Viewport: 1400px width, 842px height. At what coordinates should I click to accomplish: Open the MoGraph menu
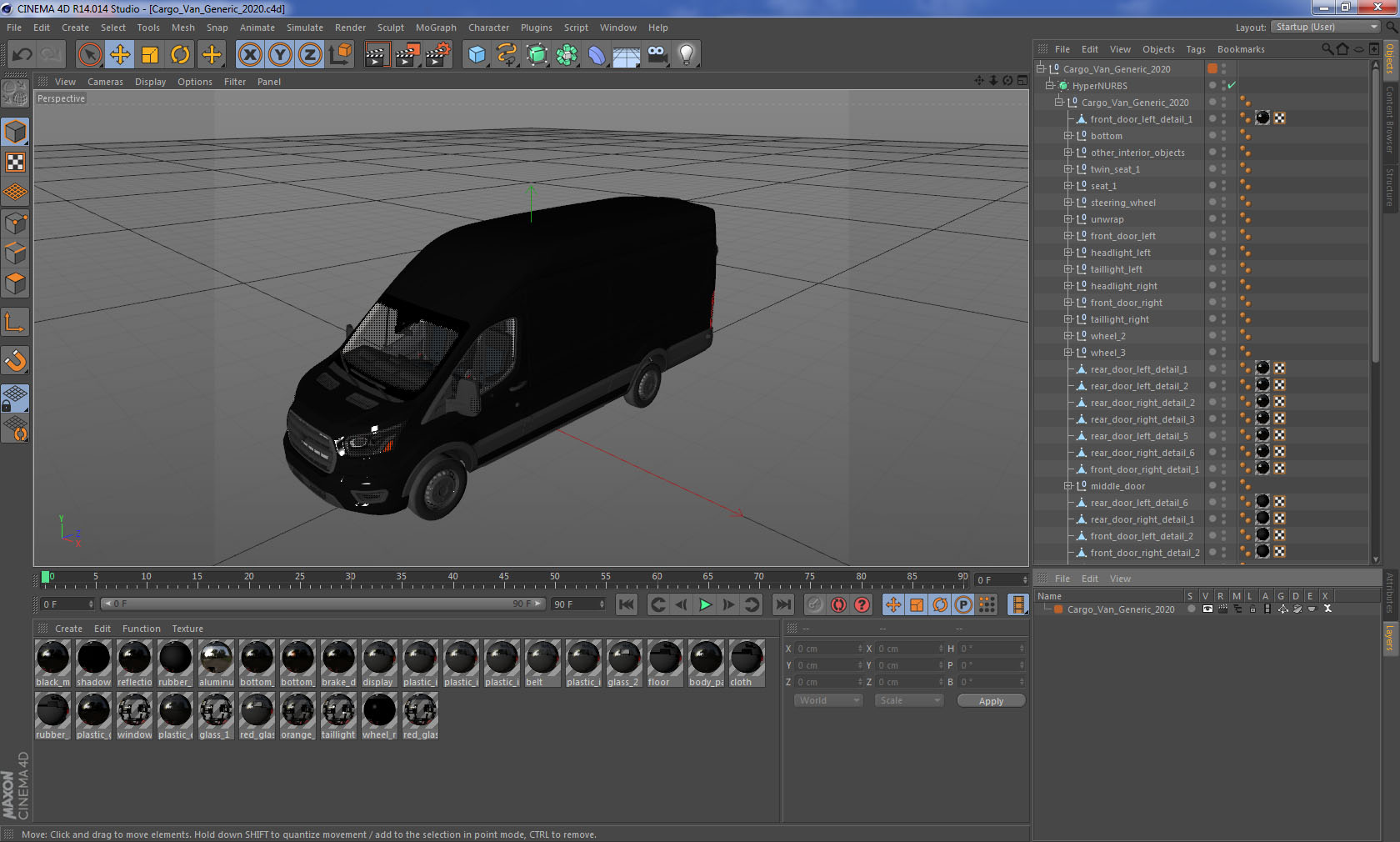(x=436, y=28)
